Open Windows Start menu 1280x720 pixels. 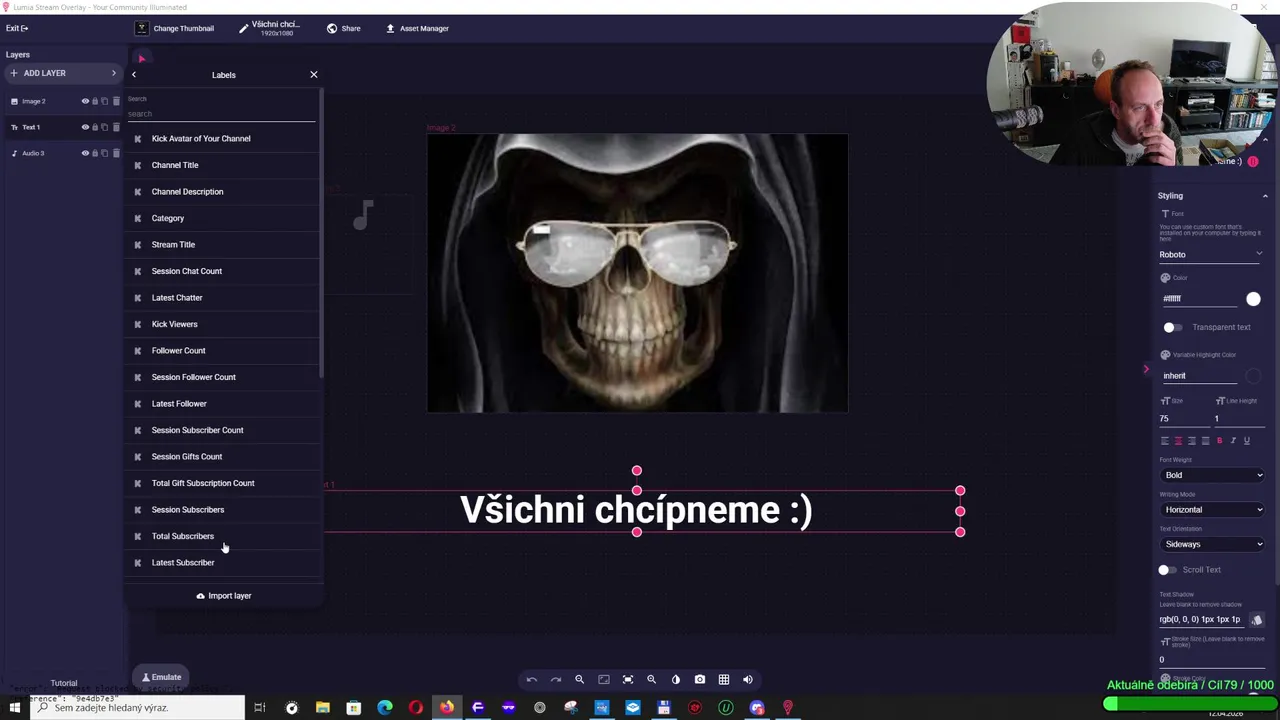point(15,708)
